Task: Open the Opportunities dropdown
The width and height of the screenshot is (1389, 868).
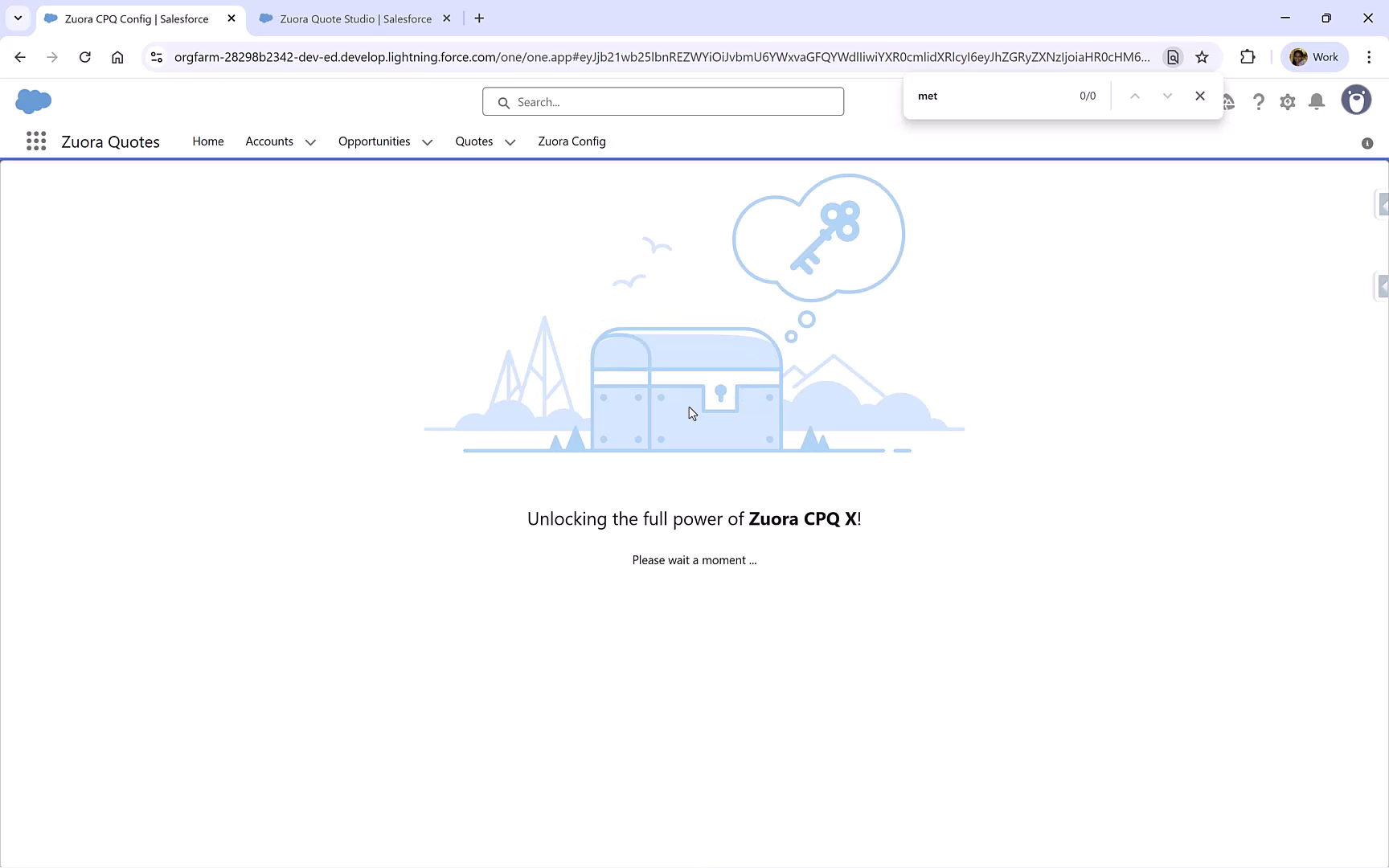Action: point(427,141)
